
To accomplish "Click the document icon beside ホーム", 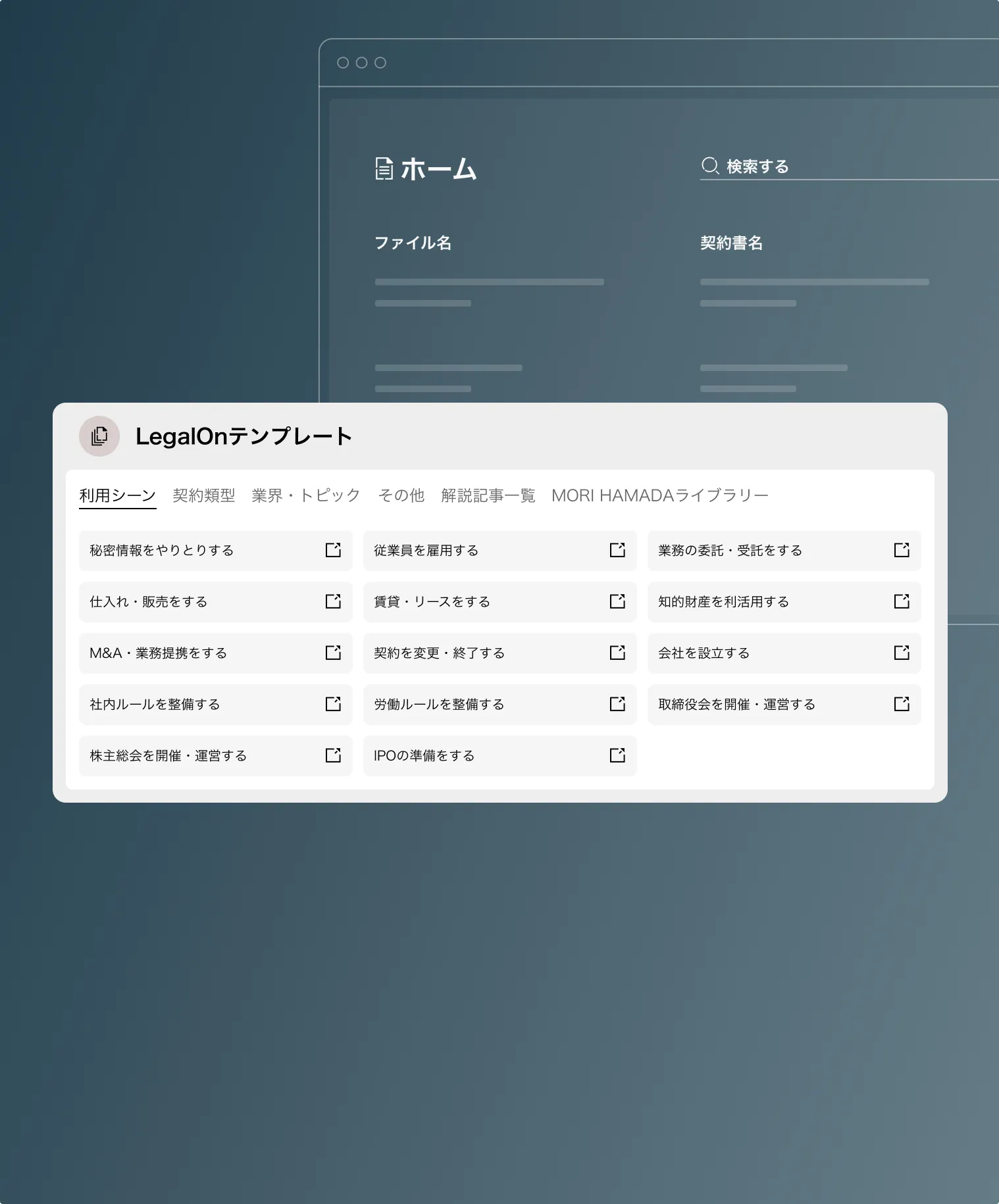I will pos(384,169).
